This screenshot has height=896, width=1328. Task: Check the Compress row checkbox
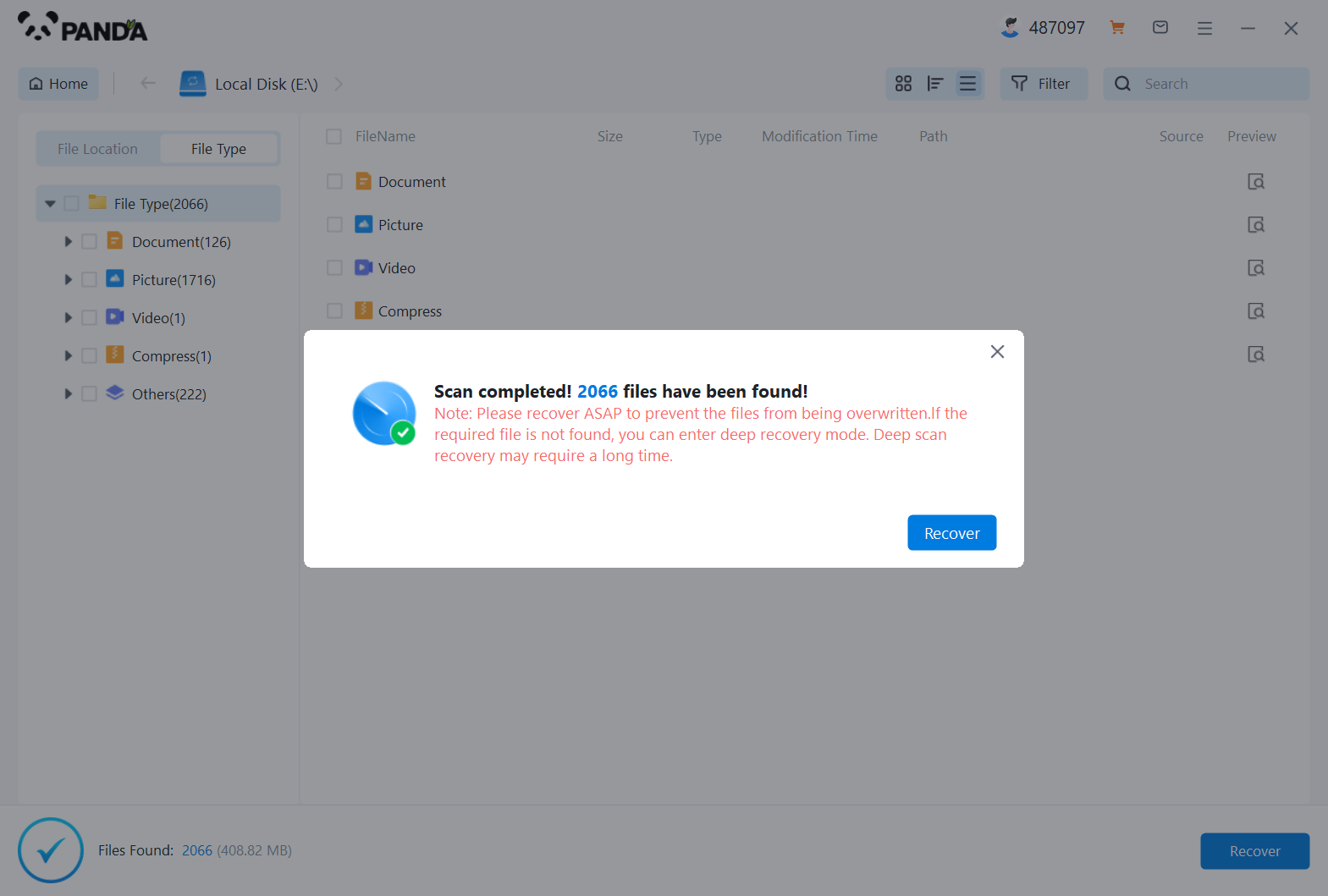(x=334, y=311)
